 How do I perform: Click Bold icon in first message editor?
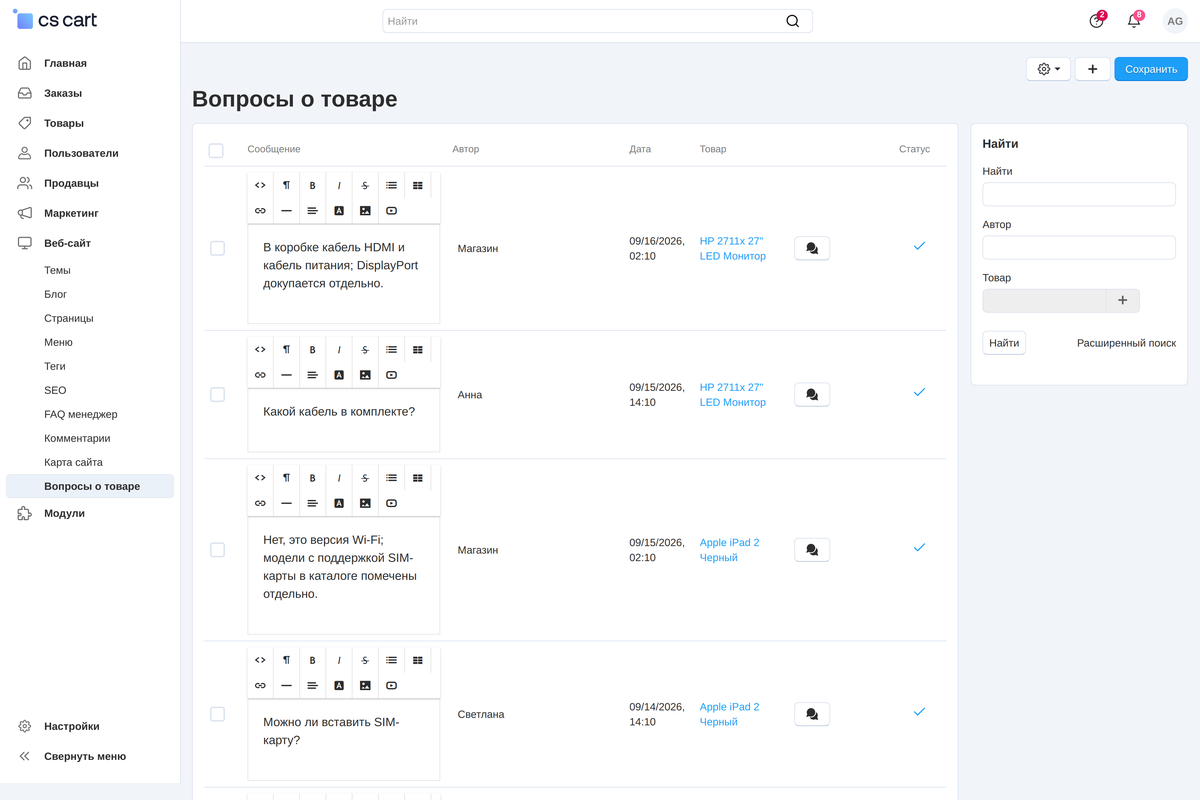[x=312, y=185]
